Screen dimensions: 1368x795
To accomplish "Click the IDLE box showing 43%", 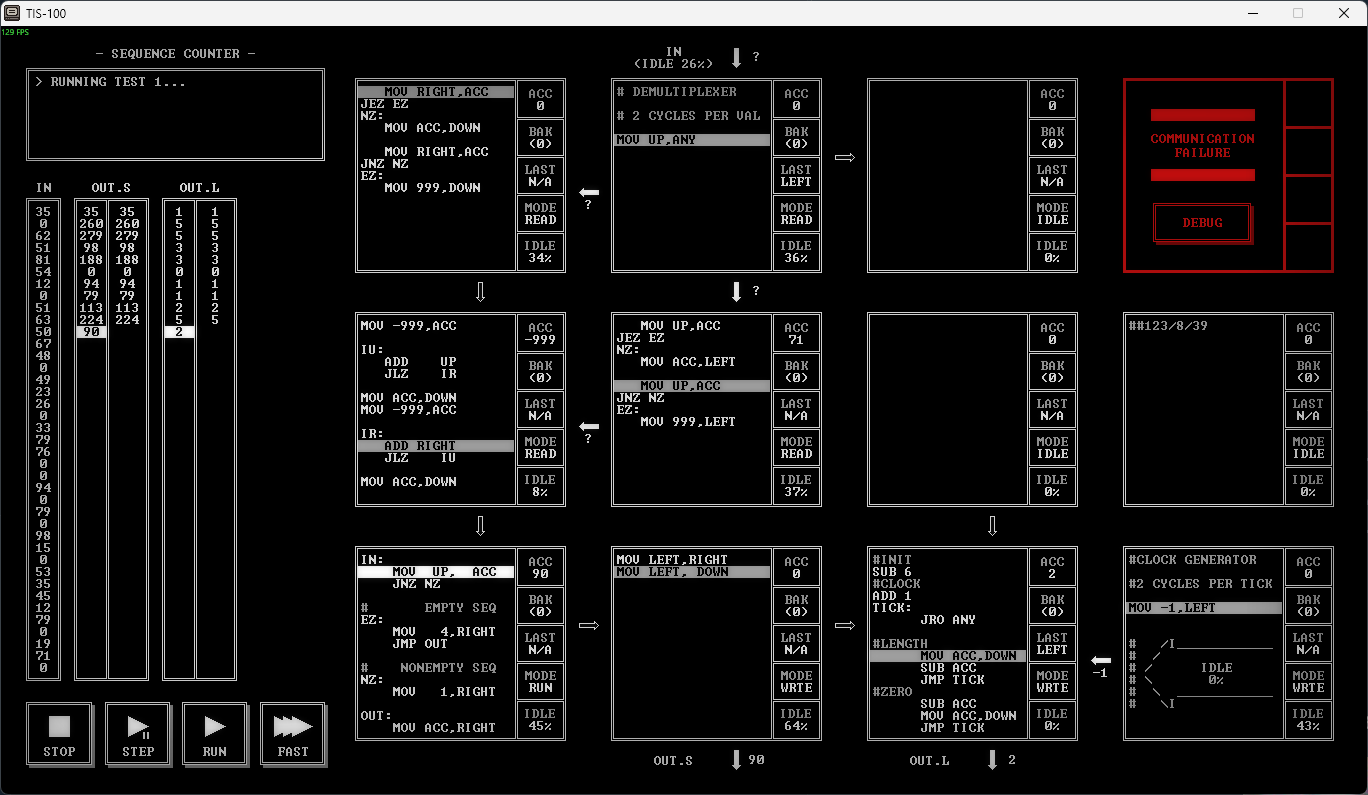I will tap(1308, 720).
